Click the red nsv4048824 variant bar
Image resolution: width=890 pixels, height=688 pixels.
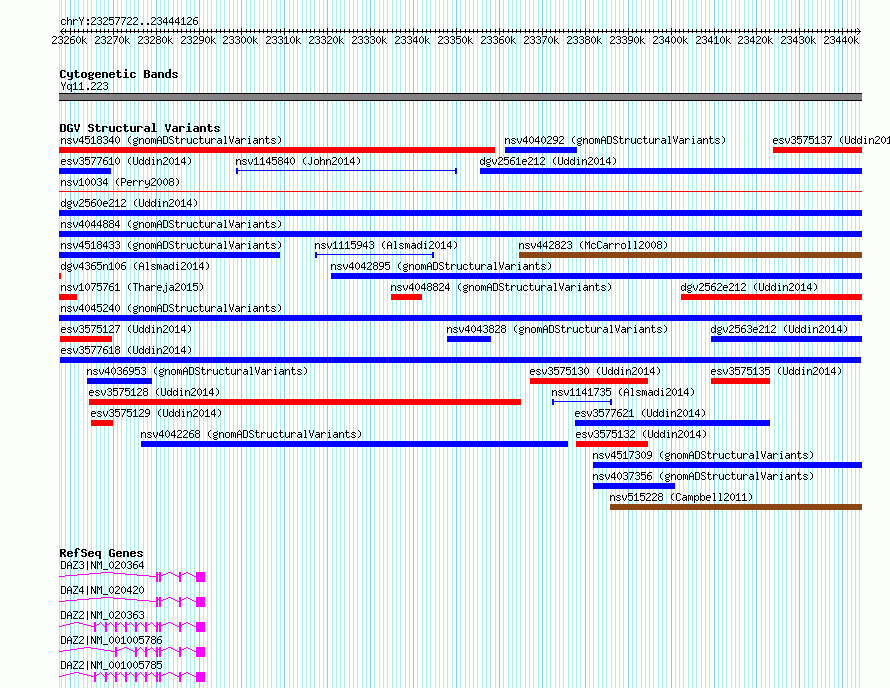(x=406, y=297)
